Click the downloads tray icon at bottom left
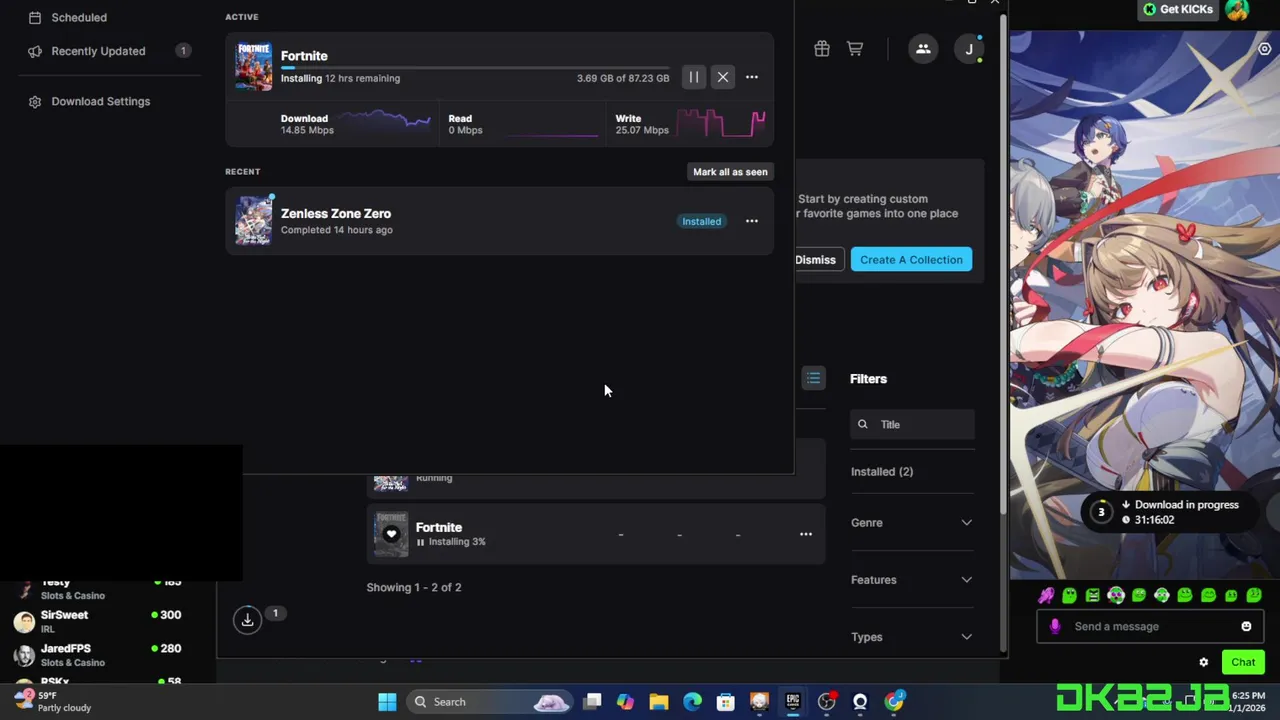 click(x=247, y=620)
